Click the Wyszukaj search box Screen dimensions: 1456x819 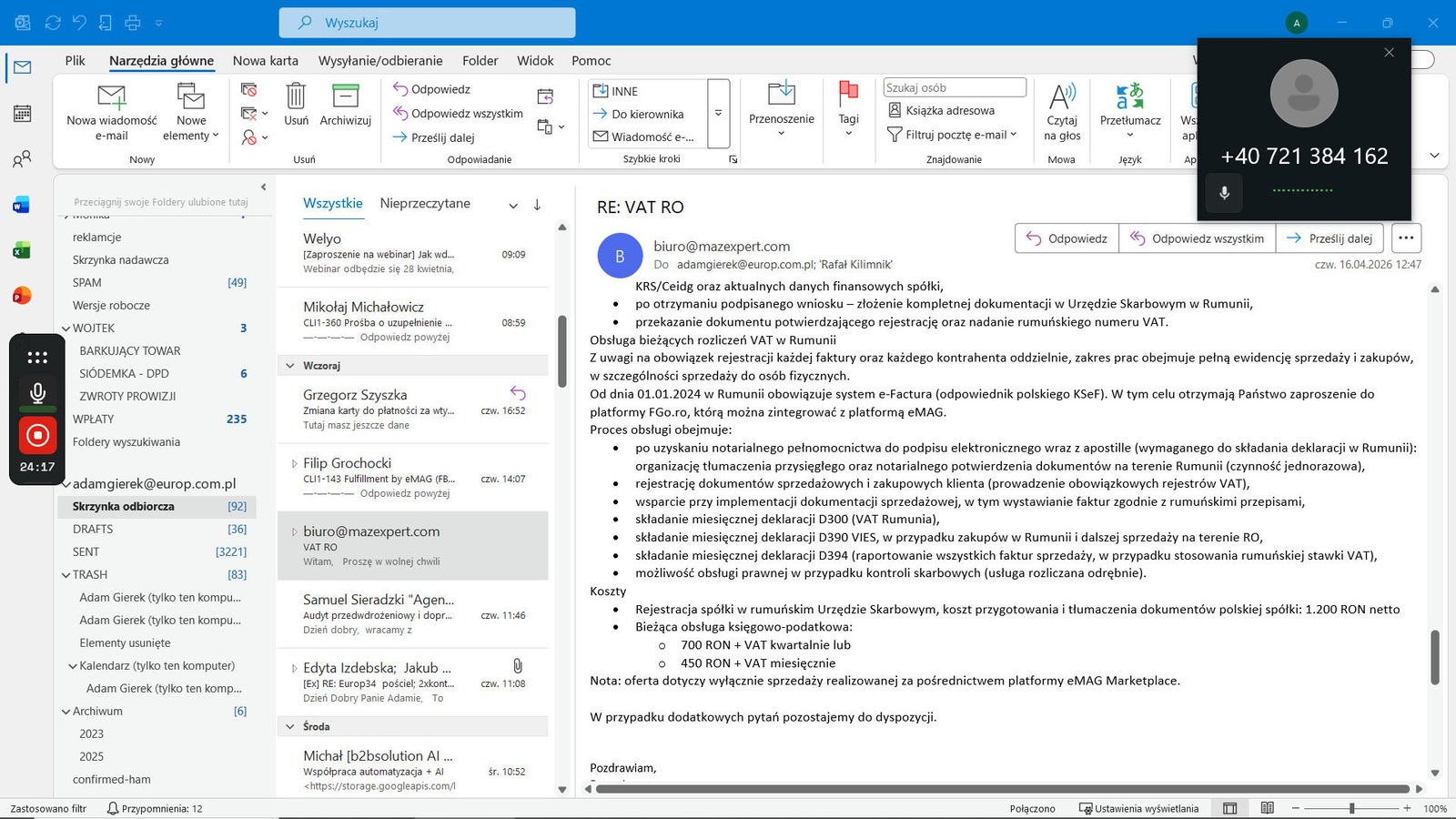point(427,23)
